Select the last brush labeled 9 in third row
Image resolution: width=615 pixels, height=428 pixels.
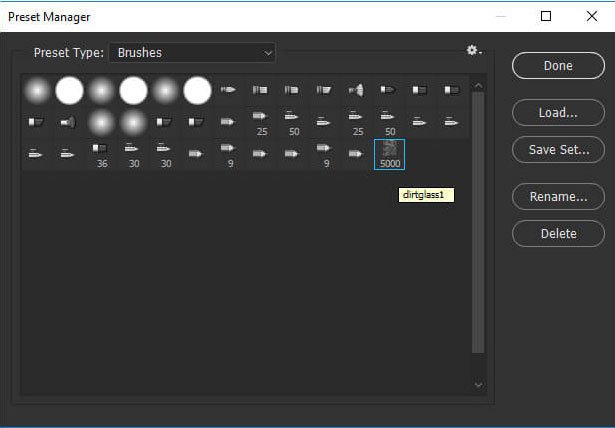325,154
